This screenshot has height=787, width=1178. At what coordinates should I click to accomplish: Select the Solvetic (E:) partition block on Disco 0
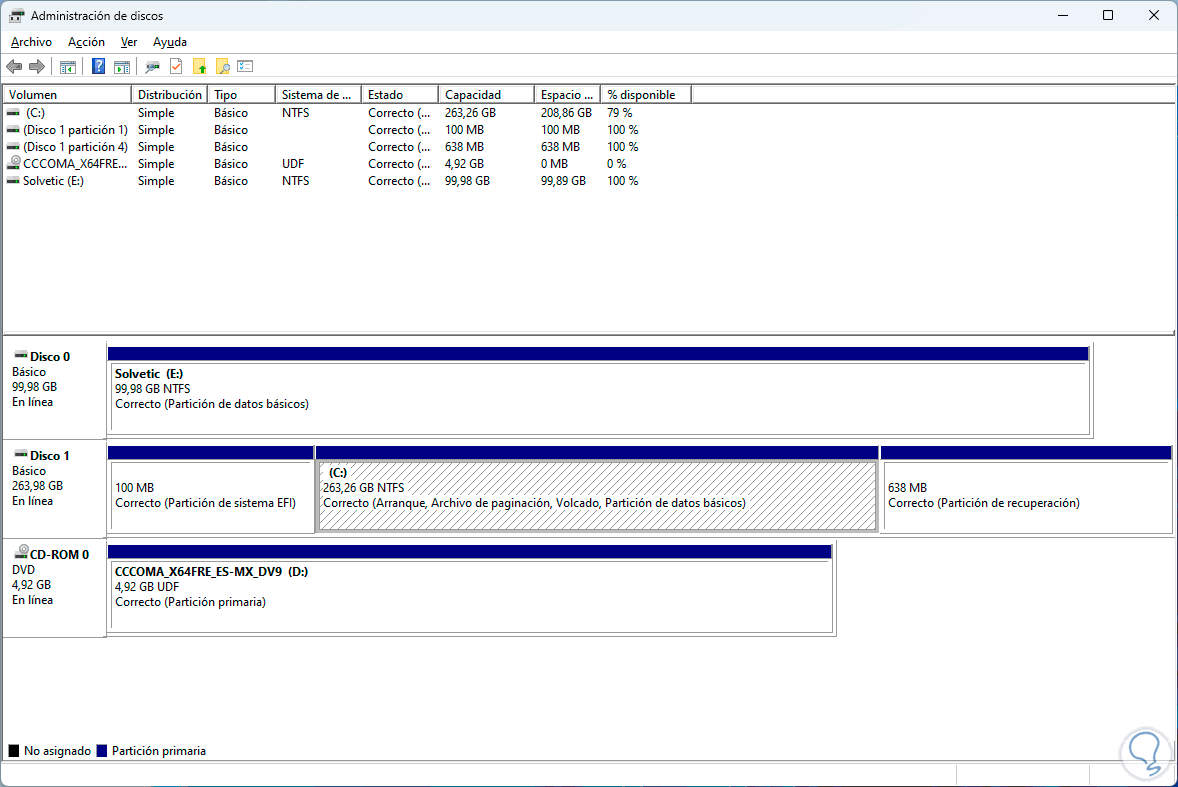[600, 391]
